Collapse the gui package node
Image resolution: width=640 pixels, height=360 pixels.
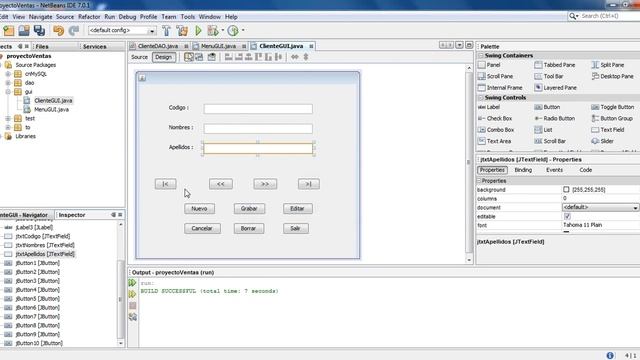click(x=8, y=92)
